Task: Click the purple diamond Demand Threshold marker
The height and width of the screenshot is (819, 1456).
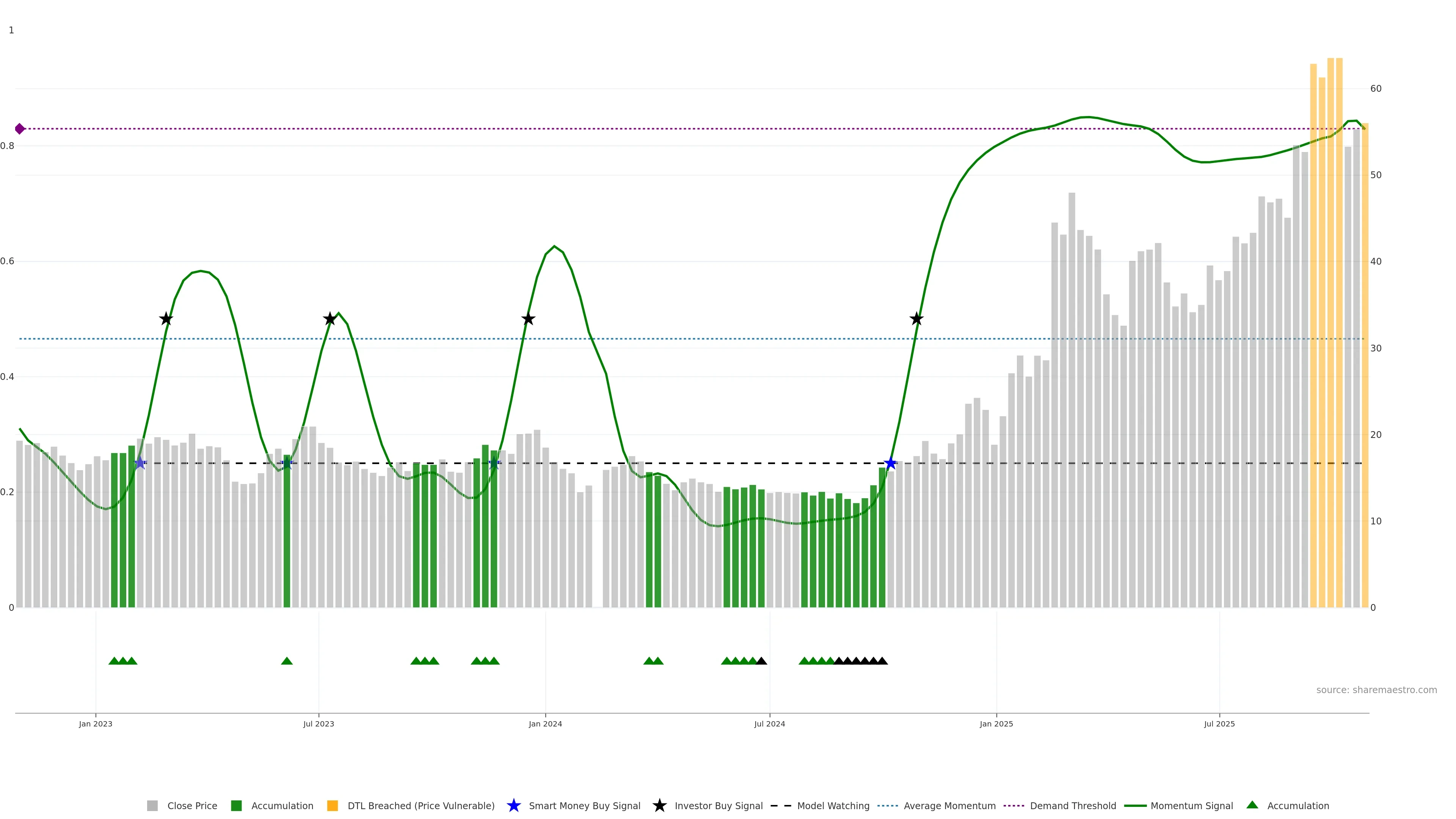Action: 20,129
